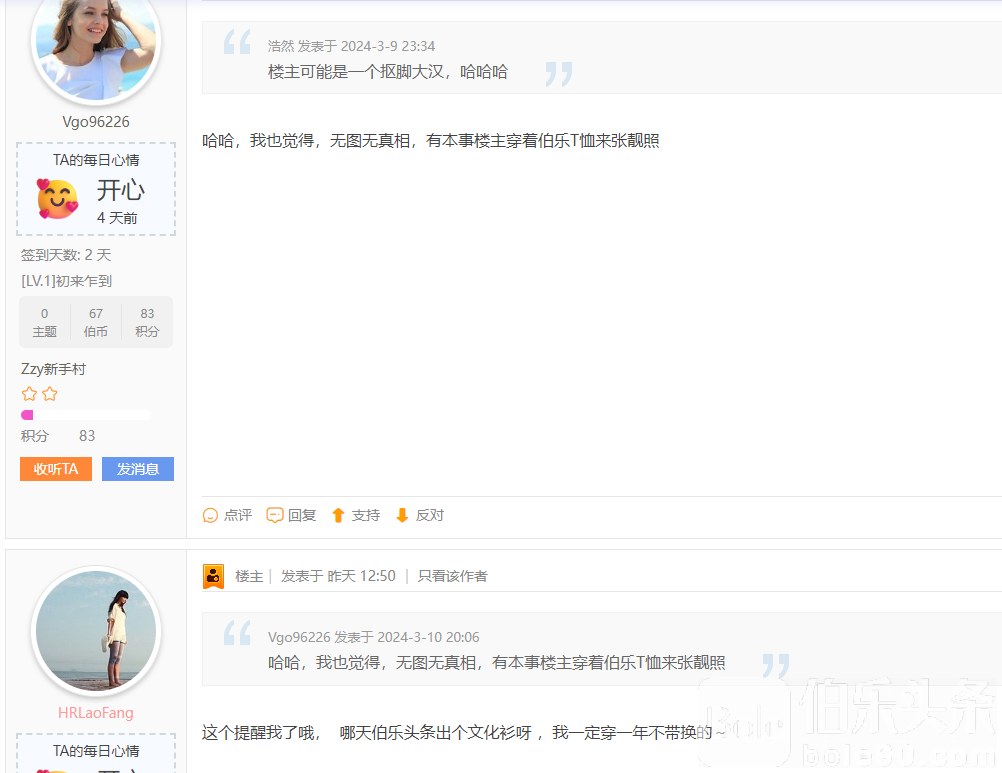Click a star icon under Zzy新手村
This screenshot has height=773, width=1002.
[30, 393]
